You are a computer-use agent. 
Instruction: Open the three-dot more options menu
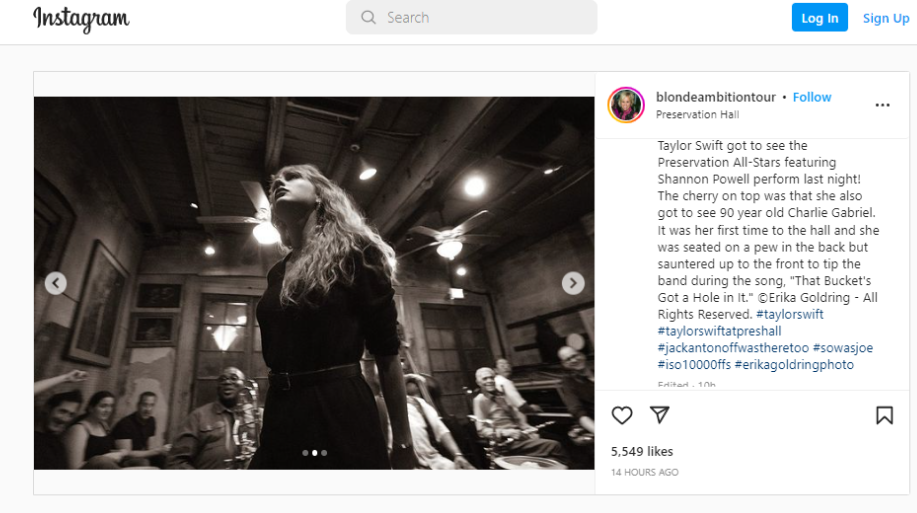tap(882, 104)
